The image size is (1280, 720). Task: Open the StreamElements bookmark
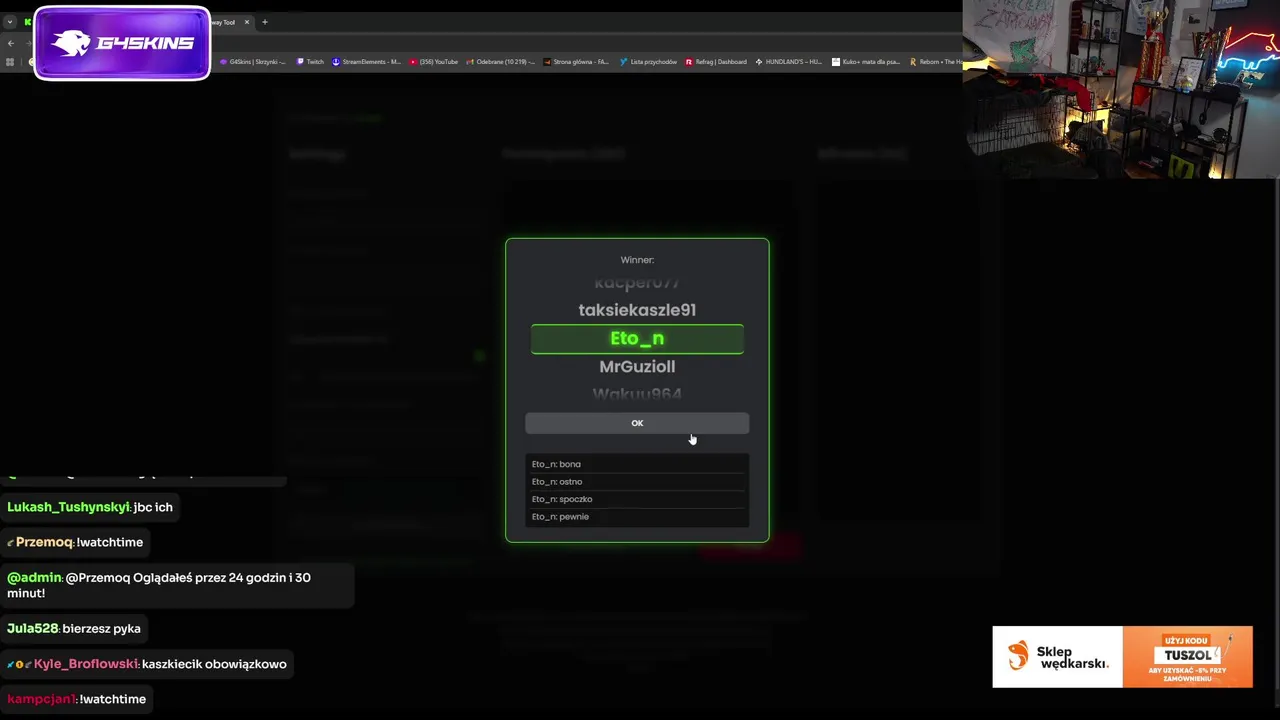coord(366,62)
